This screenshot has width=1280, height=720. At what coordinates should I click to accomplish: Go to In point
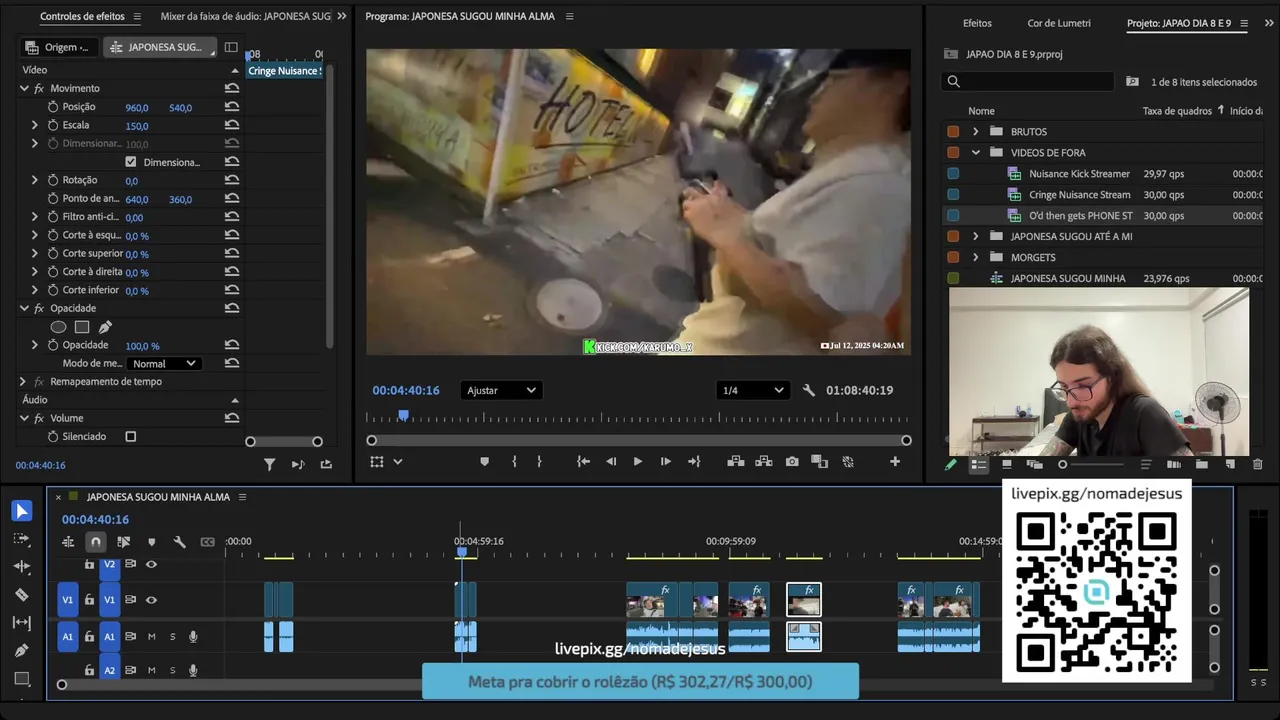[584, 462]
